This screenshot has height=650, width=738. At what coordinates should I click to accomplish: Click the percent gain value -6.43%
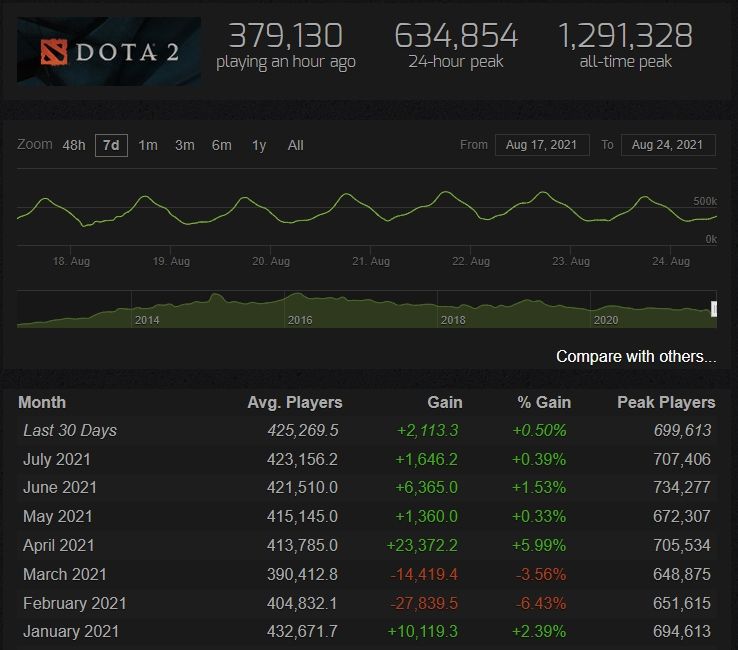pyautogui.click(x=541, y=603)
